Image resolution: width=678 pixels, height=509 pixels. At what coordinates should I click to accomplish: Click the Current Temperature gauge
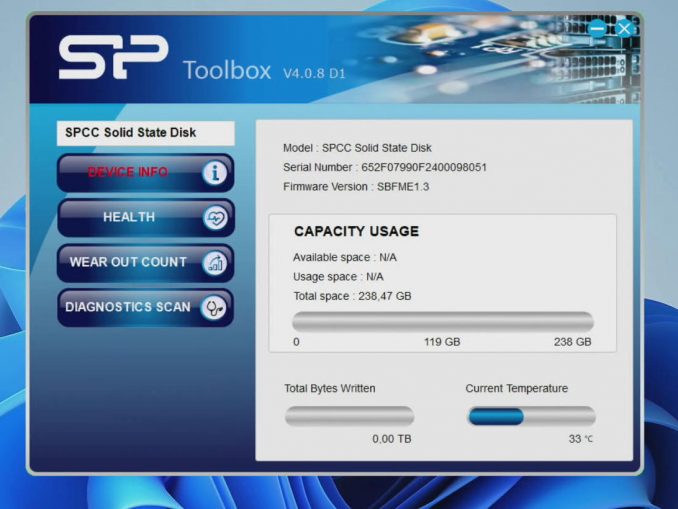coord(530,416)
